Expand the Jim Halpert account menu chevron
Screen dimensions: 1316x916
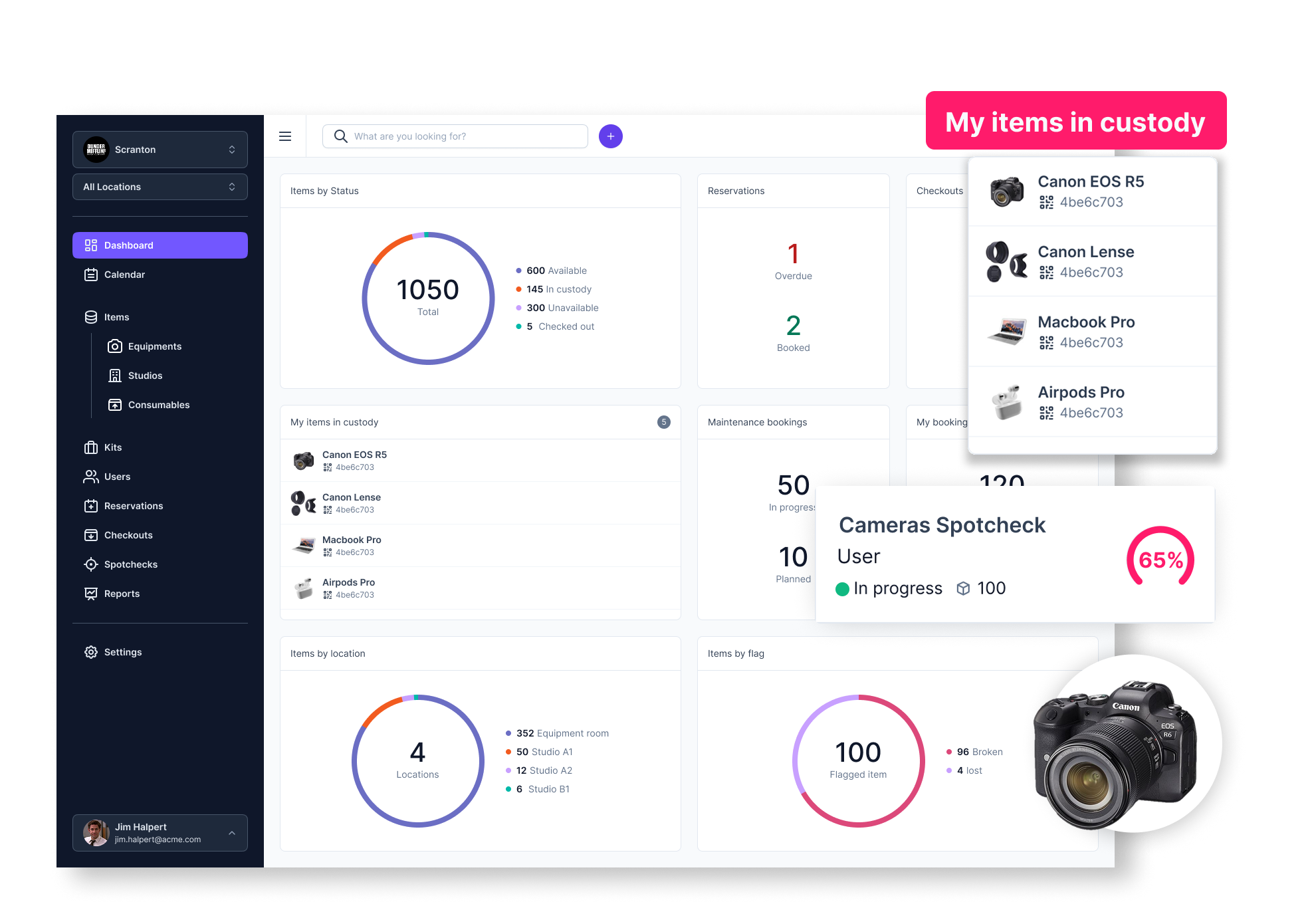[232, 833]
